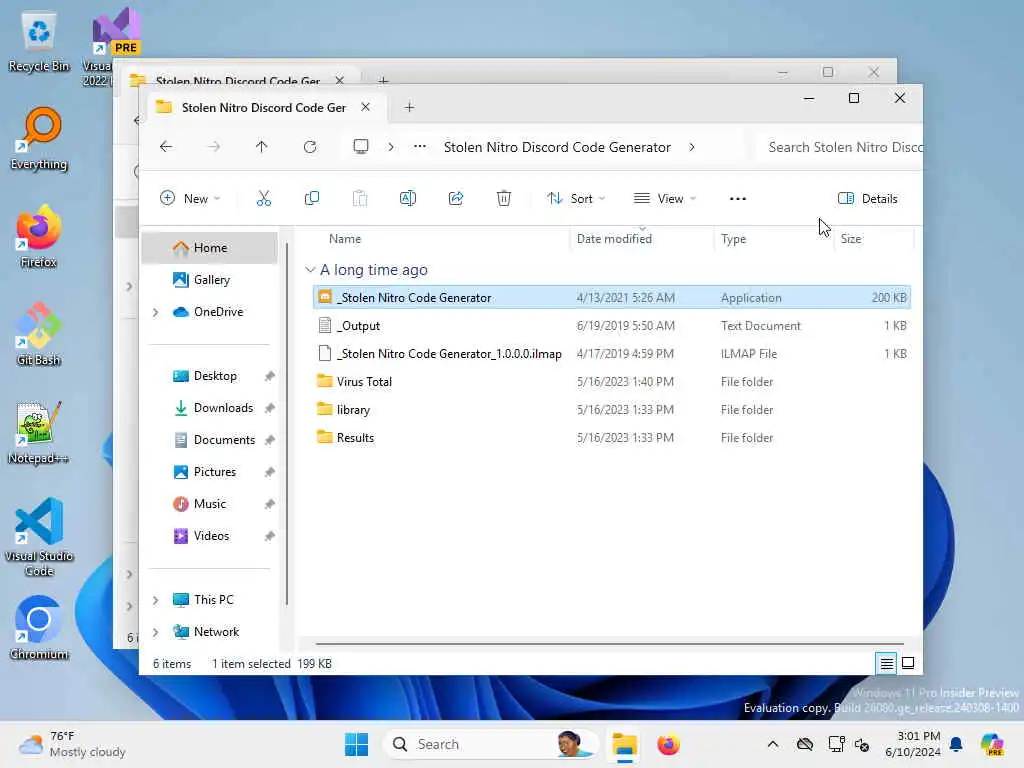
Task: Open Recycle Bin desktop icon
Action: 39,43
